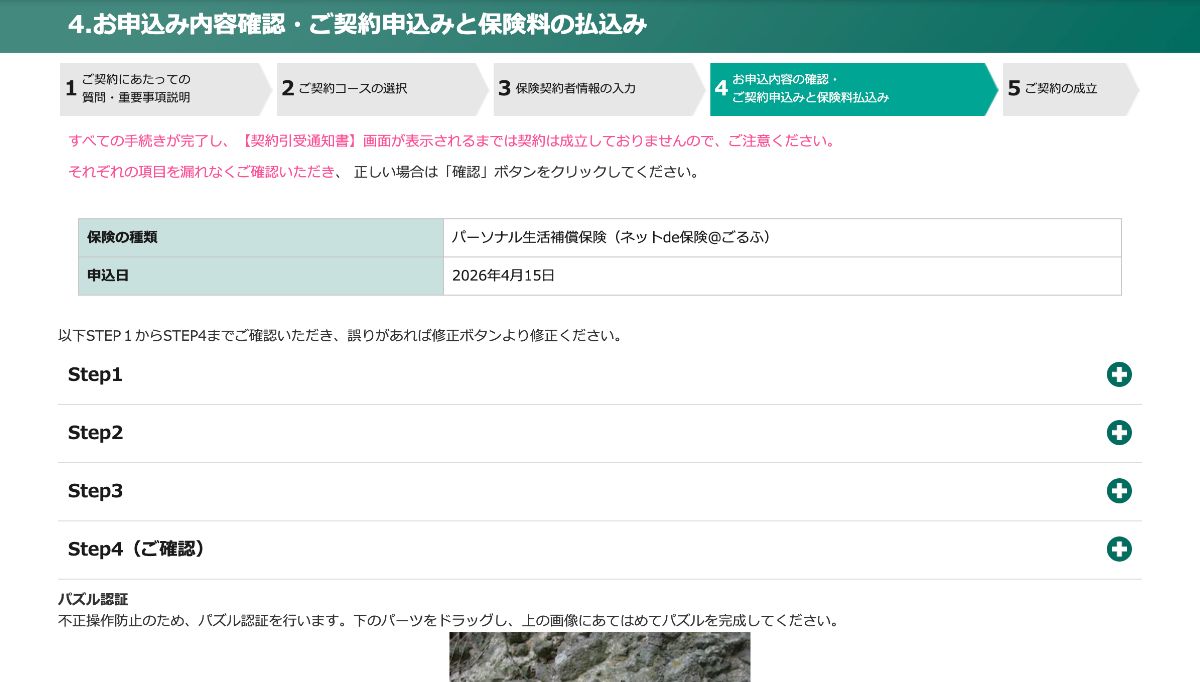The width and height of the screenshot is (1200, 682).
Task: Click the plus icon beside Step4（ご確認）
Action: pyautogui.click(x=1119, y=549)
